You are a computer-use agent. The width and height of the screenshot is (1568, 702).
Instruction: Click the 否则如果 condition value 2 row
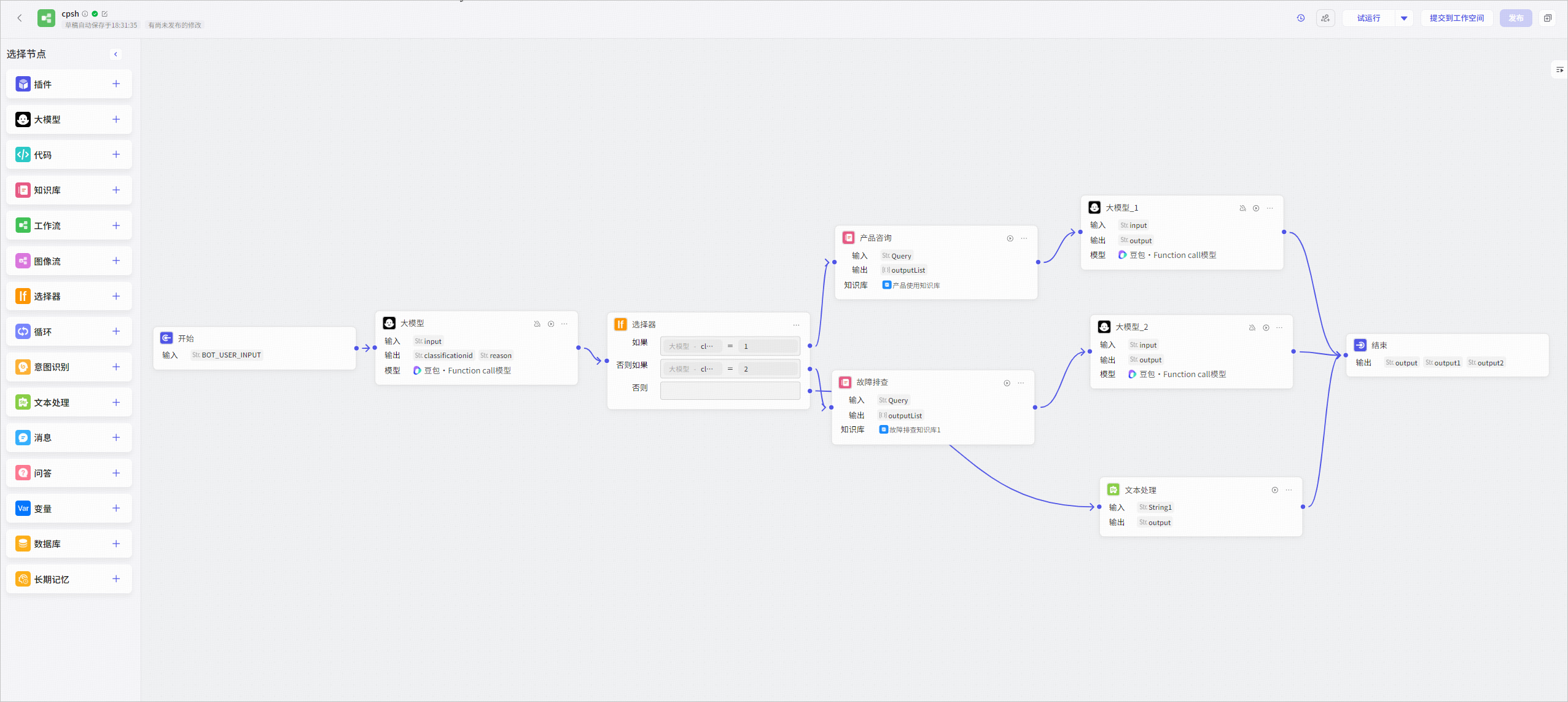point(730,369)
